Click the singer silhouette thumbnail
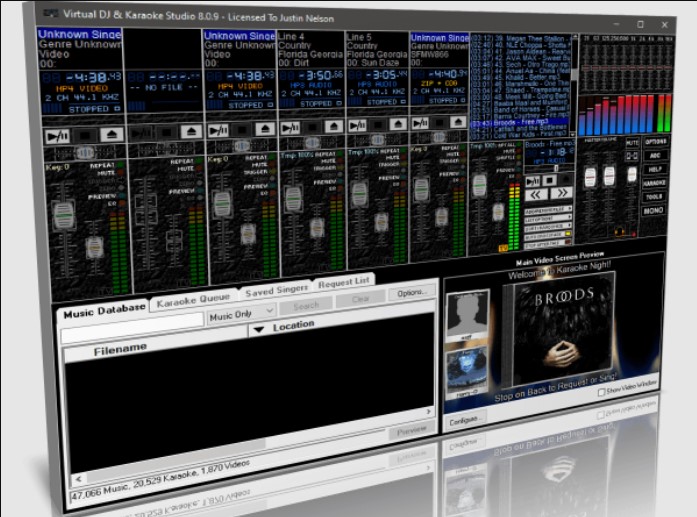 (468, 315)
